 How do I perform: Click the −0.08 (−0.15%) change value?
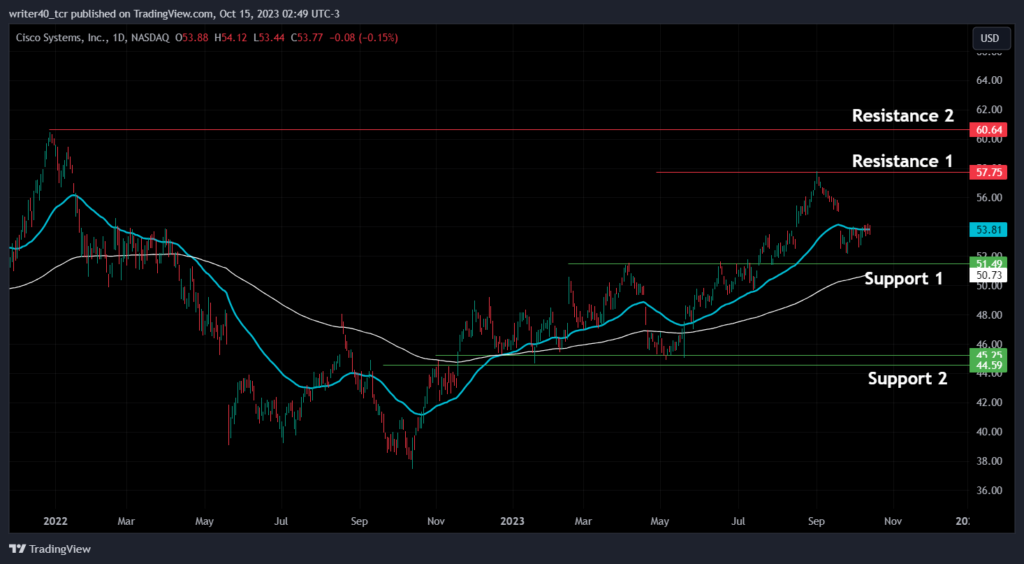[362, 38]
